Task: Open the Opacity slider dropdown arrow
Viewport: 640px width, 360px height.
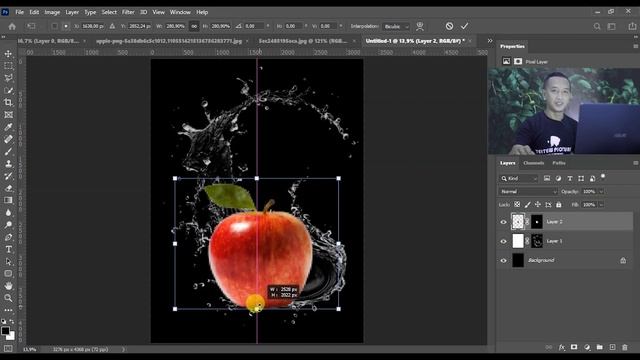Action: point(601,191)
